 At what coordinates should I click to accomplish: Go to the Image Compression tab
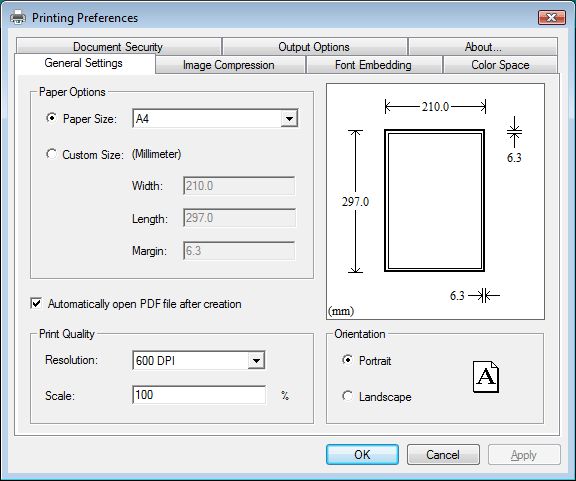coord(230,65)
